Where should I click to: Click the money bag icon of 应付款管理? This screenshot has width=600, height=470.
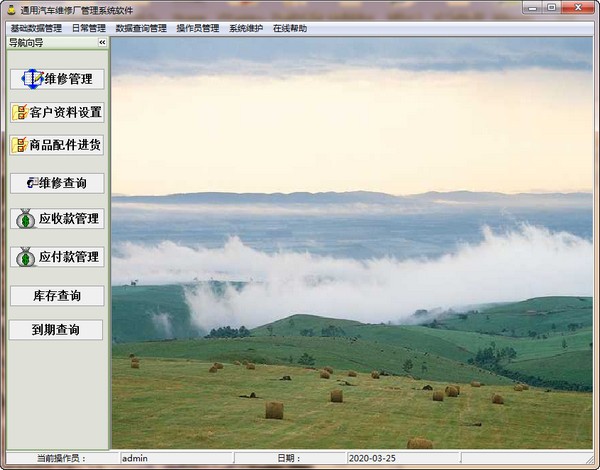26,257
